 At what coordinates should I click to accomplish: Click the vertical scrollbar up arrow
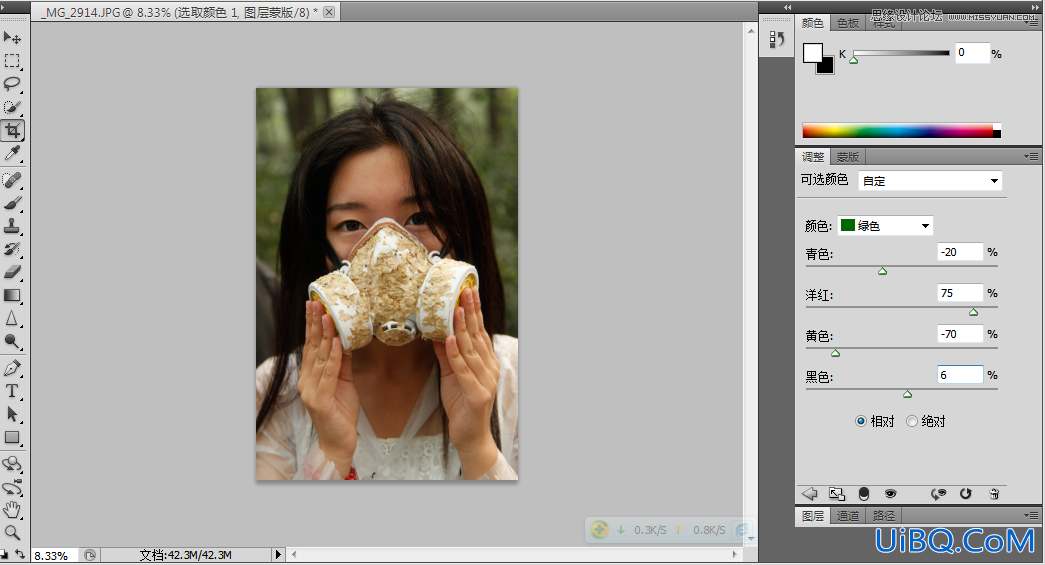[x=750, y=31]
